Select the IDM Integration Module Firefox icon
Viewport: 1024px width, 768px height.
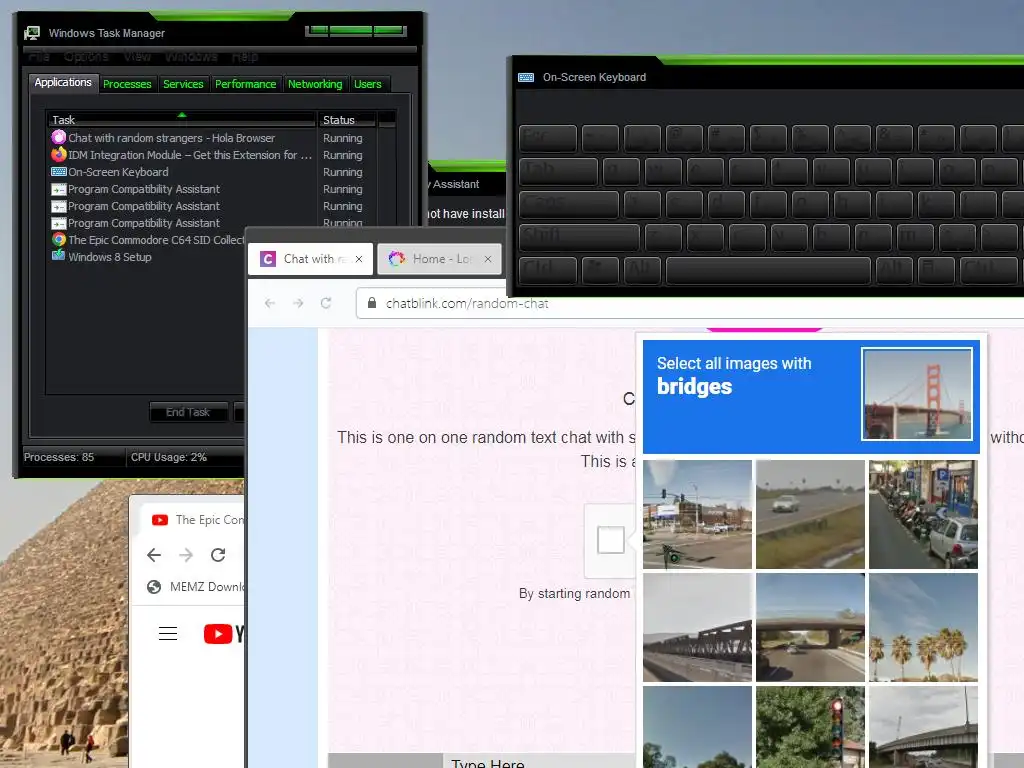coord(59,154)
